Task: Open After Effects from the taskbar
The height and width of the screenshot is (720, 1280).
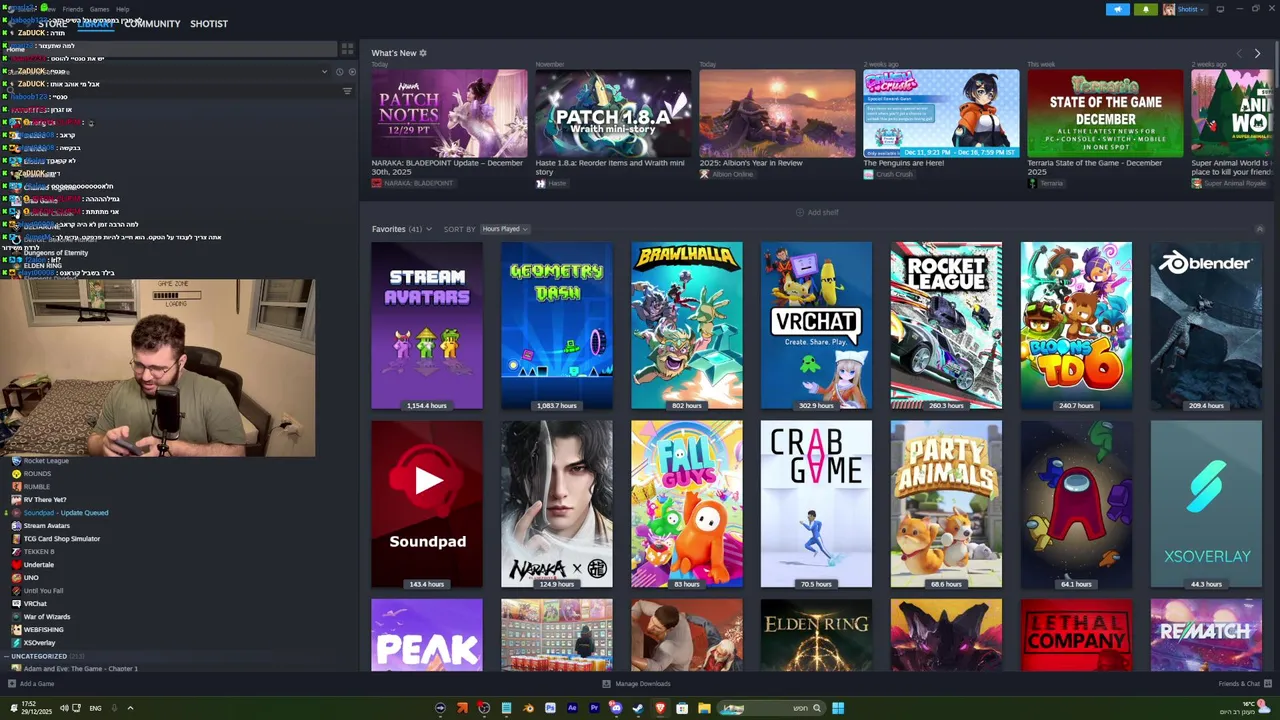Action: coord(572,708)
